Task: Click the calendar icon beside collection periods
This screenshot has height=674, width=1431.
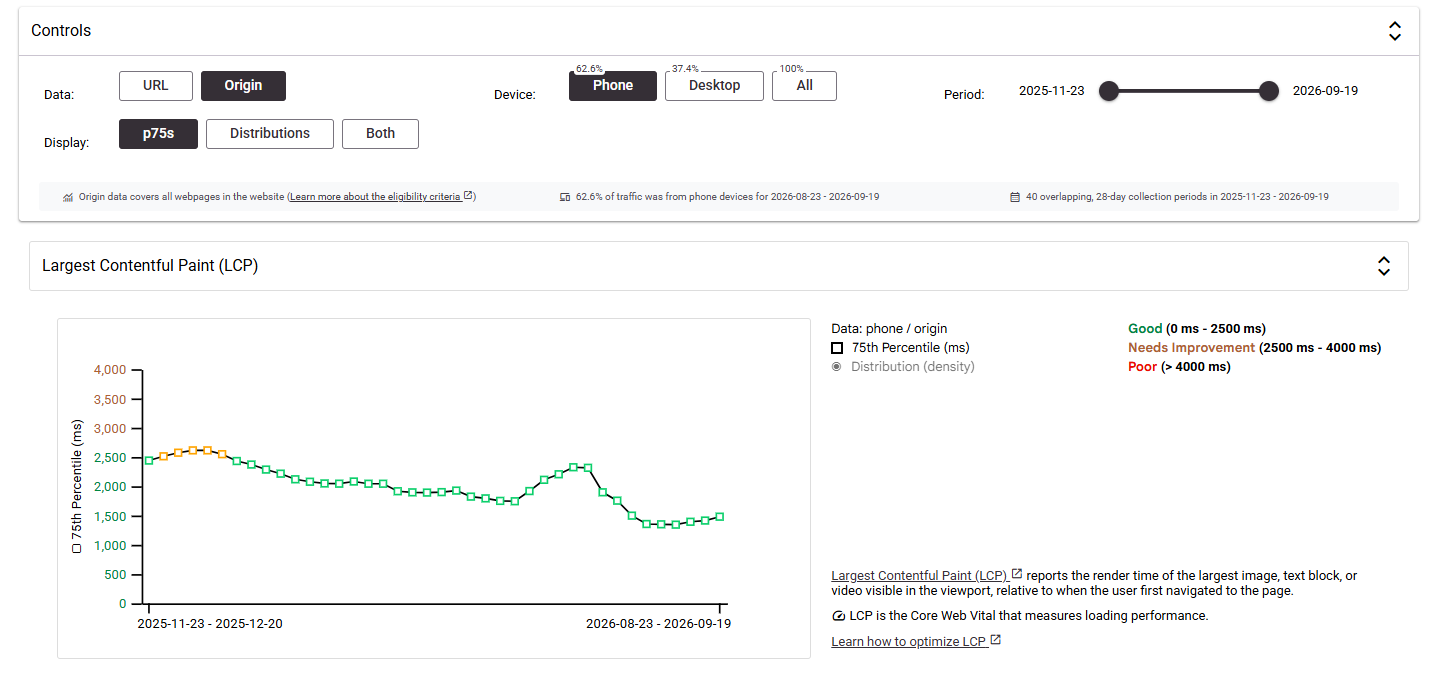Action: pyautogui.click(x=1015, y=197)
